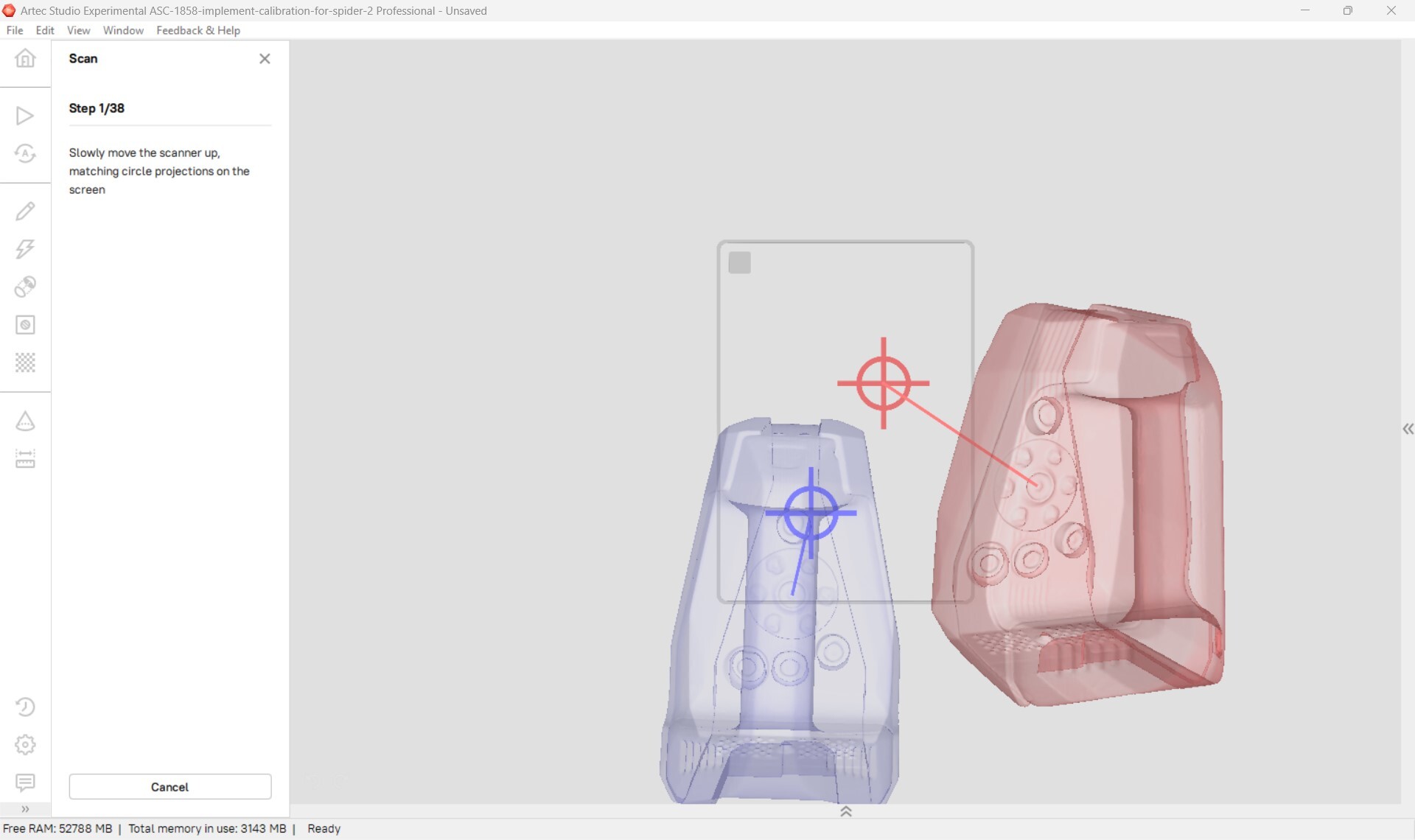Image resolution: width=1415 pixels, height=840 pixels.
Task: Open the History clock icon
Action: click(x=25, y=707)
